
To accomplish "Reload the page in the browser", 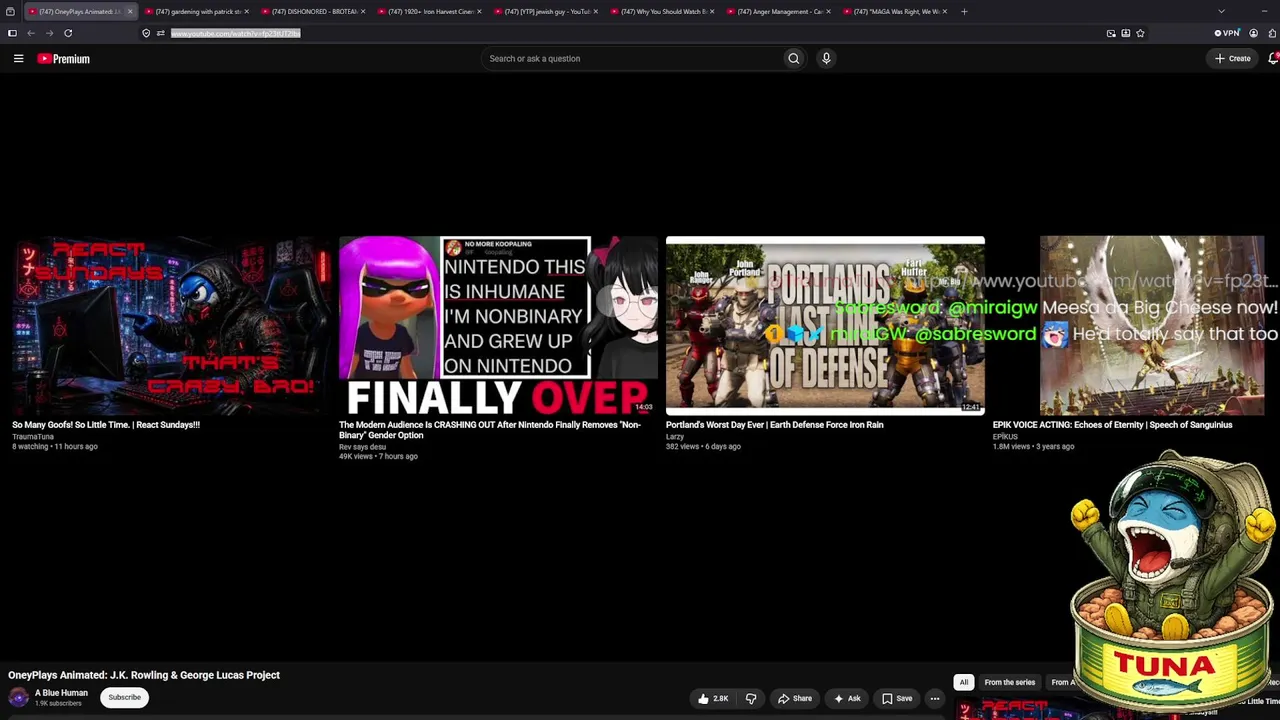I will (x=68, y=33).
